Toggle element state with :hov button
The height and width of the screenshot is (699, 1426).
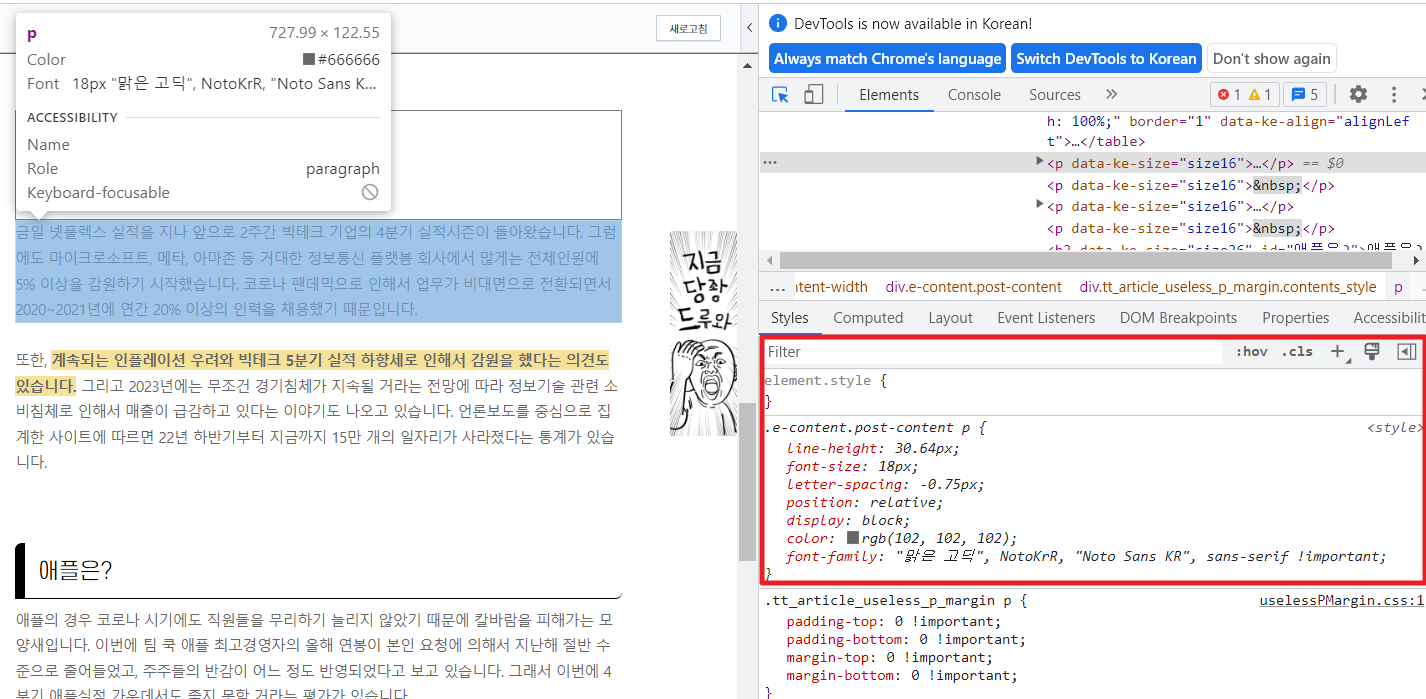coord(1250,351)
